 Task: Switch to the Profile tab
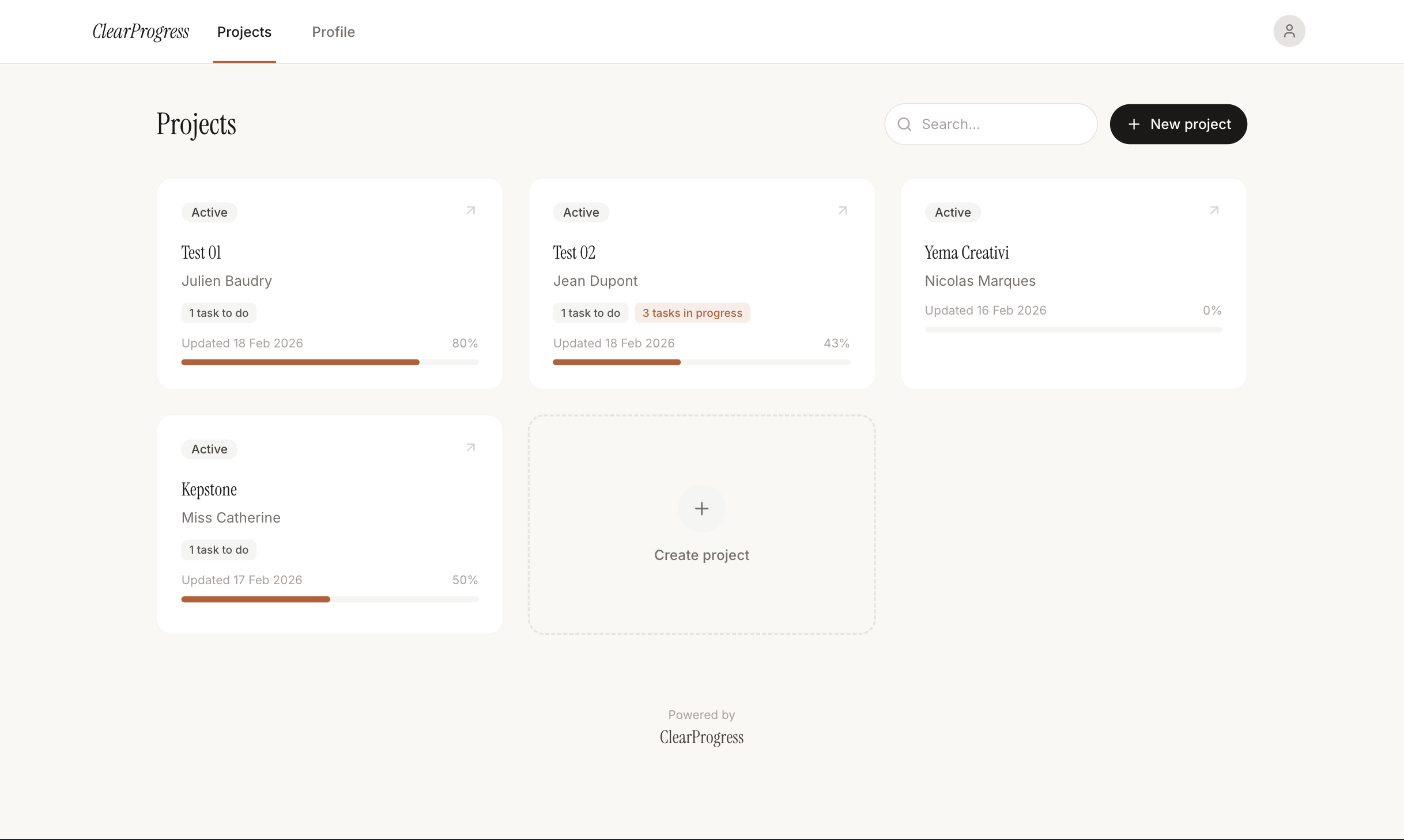pos(333,32)
